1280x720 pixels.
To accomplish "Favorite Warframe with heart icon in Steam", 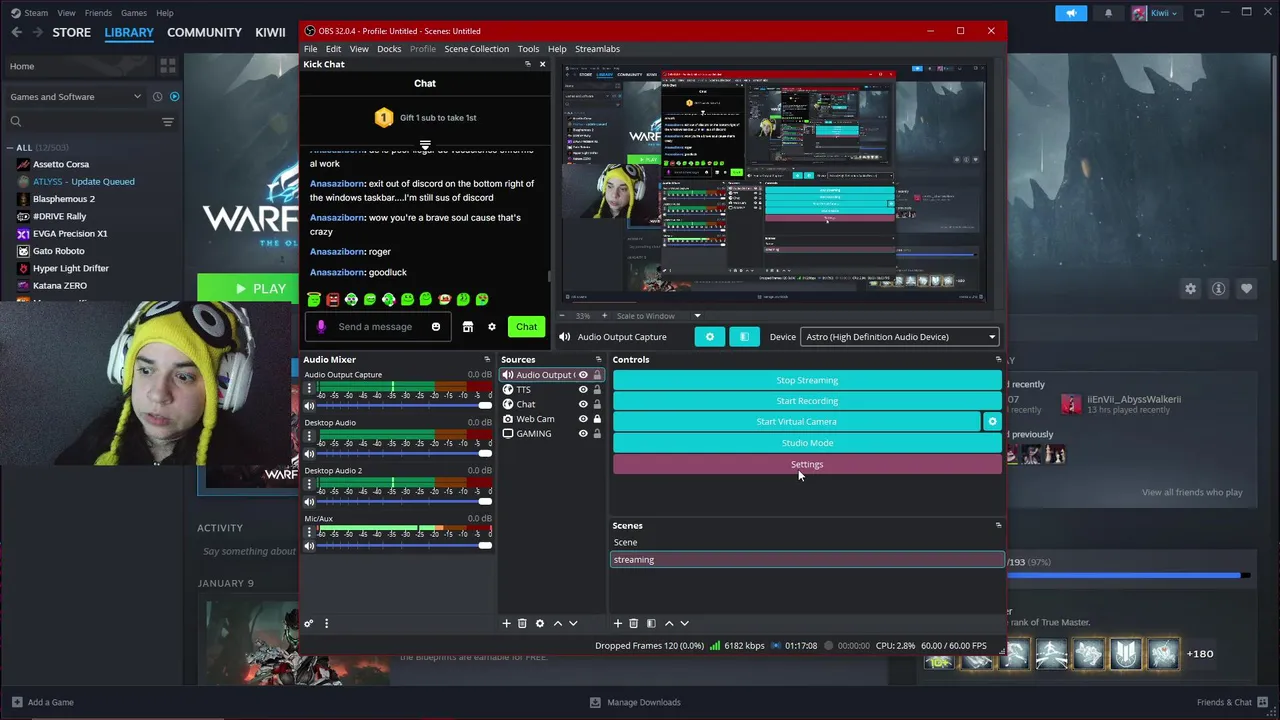I will (1246, 289).
